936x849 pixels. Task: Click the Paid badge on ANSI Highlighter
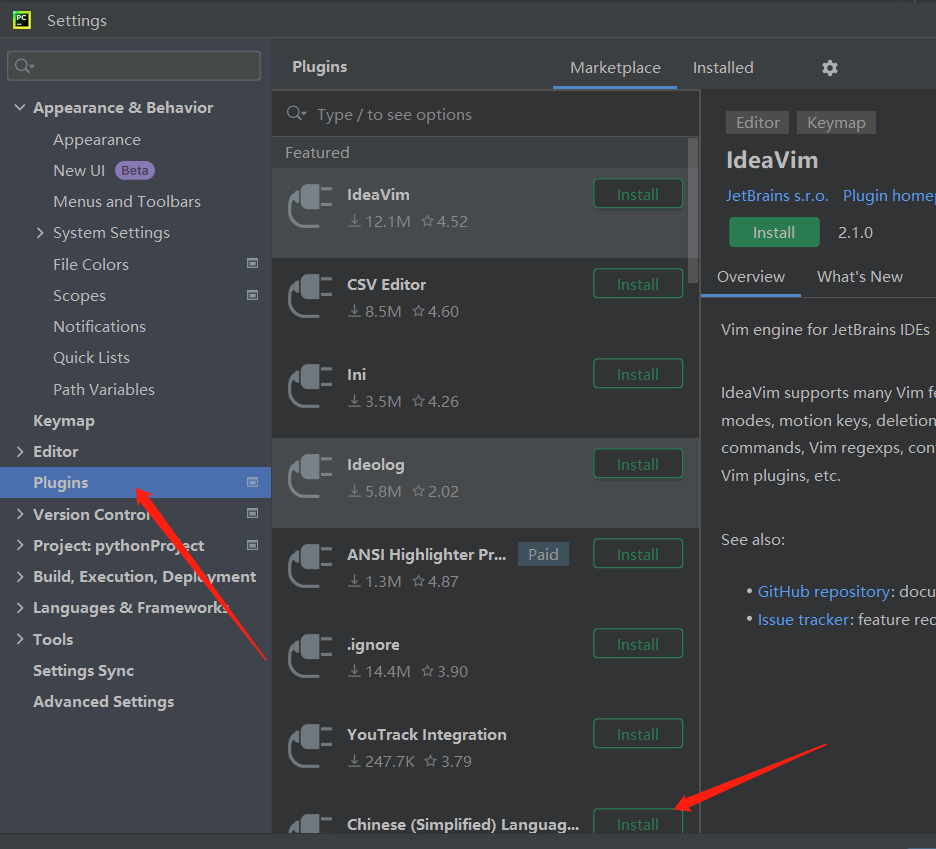543,553
